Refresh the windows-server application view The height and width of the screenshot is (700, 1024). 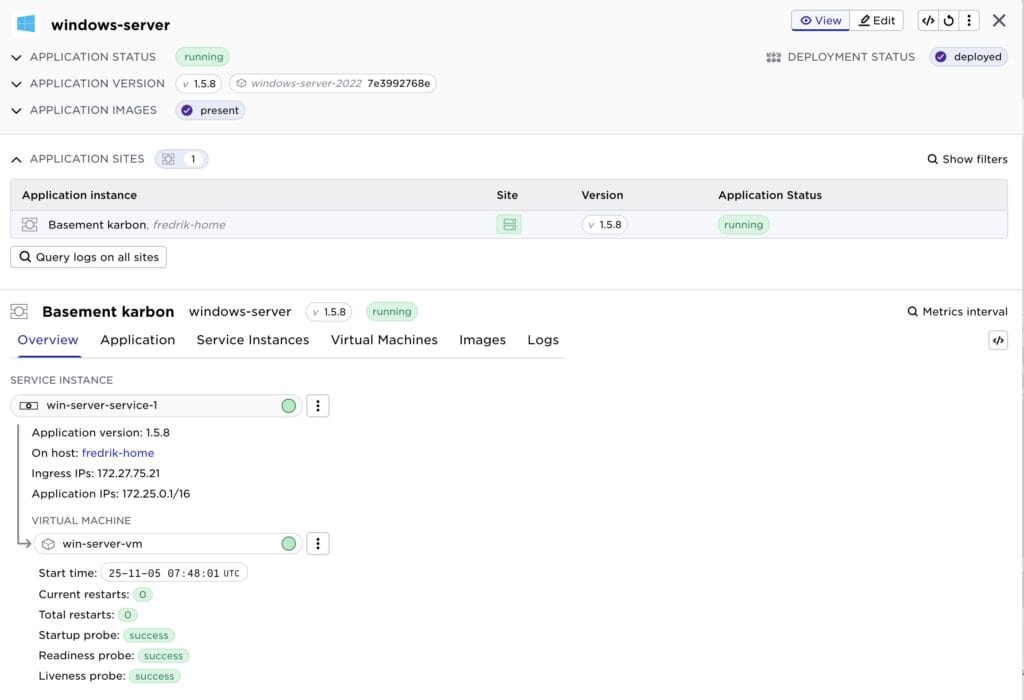point(949,20)
